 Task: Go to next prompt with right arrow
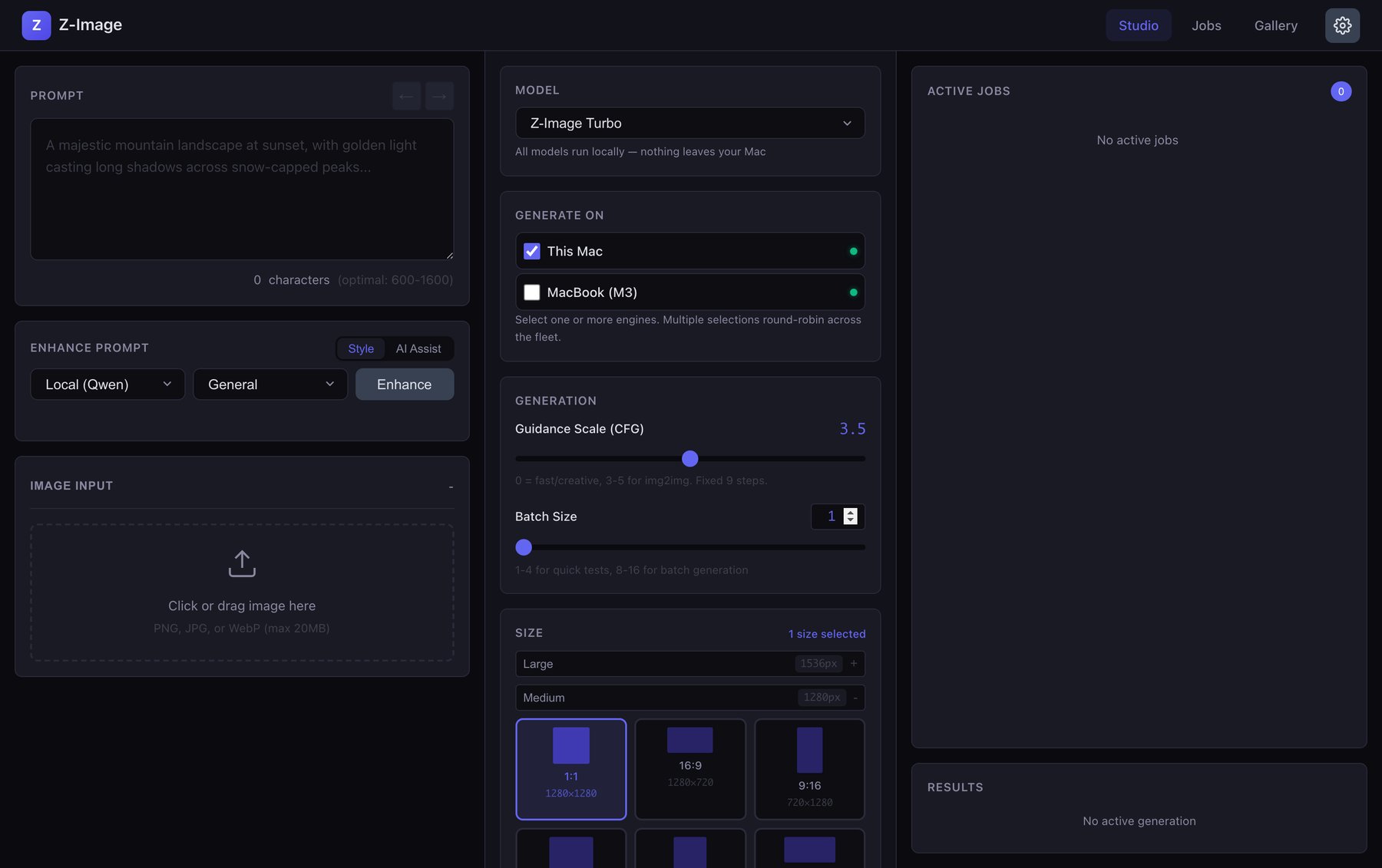(439, 96)
